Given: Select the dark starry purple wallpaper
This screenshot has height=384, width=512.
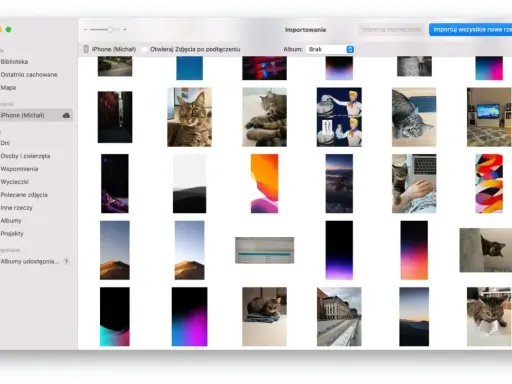Looking at the screenshot, I should (115, 183).
